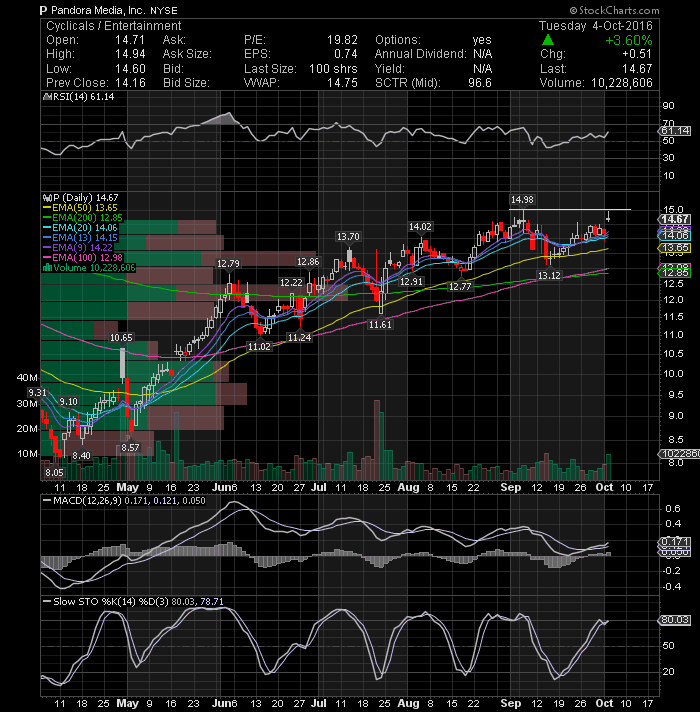Click the 12.91 low price label
700x712 pixels.
(x=411, y=282)
